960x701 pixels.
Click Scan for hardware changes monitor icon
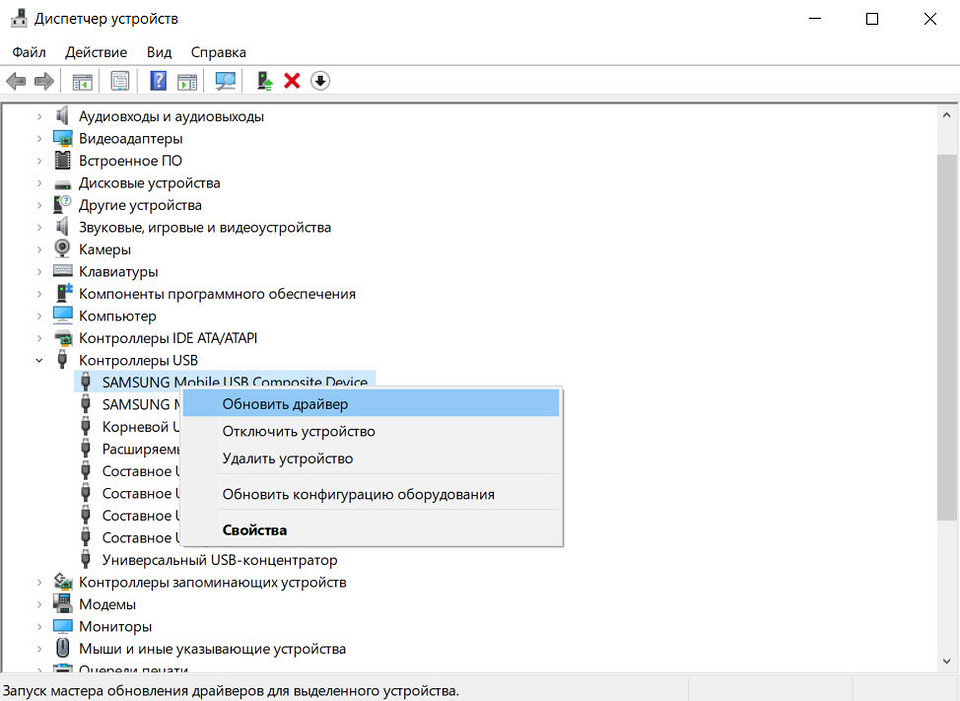click(x=226, y=81)
